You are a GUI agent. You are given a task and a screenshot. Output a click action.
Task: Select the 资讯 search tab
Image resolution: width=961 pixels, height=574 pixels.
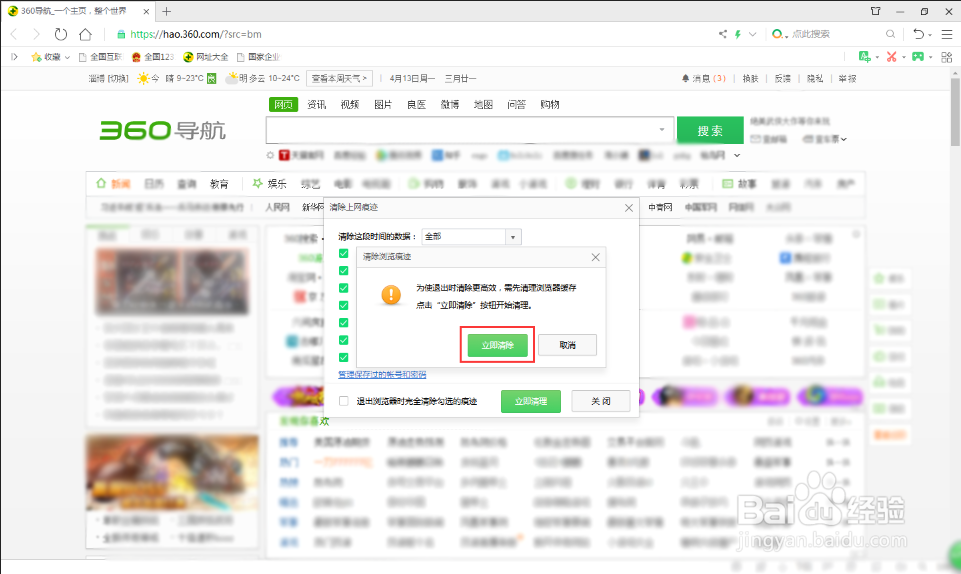pos(317,104)
